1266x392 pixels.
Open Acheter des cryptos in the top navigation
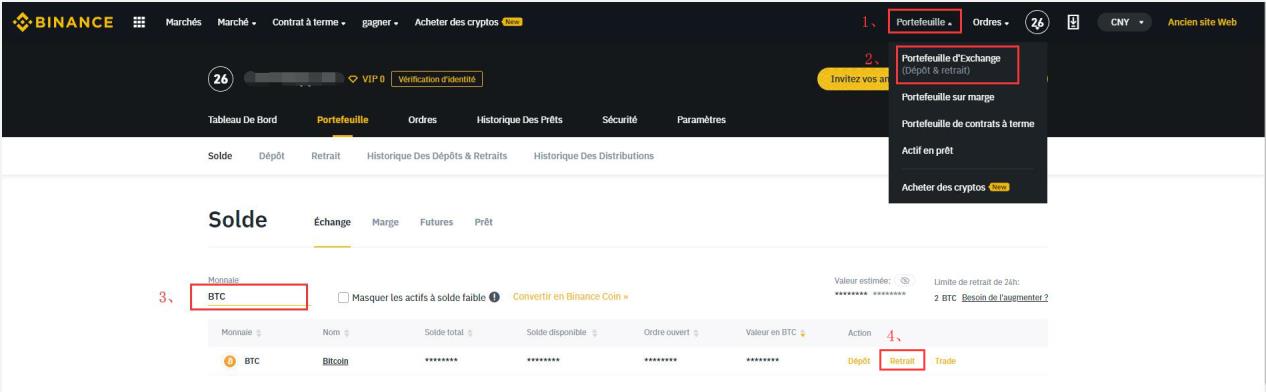[x=468, y=22]
